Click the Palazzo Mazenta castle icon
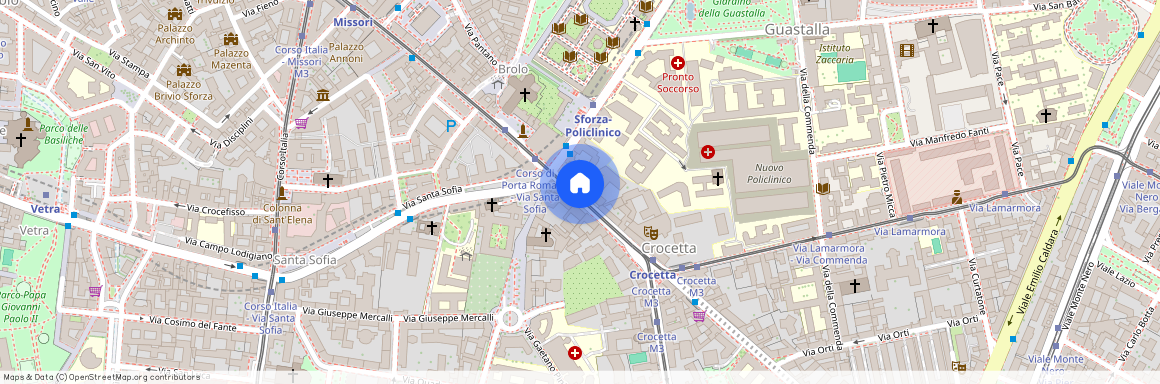This screenshot has width=1160, height=384. click(x=231, y=39)
